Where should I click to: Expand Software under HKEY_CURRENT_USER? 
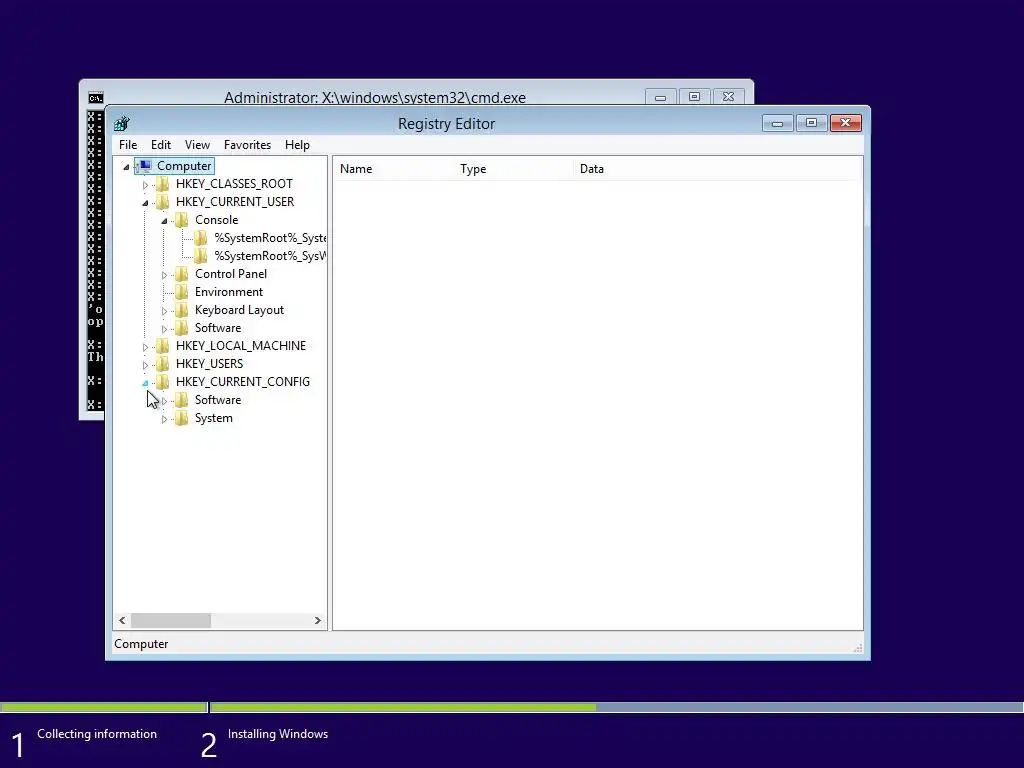coord(165,329)
